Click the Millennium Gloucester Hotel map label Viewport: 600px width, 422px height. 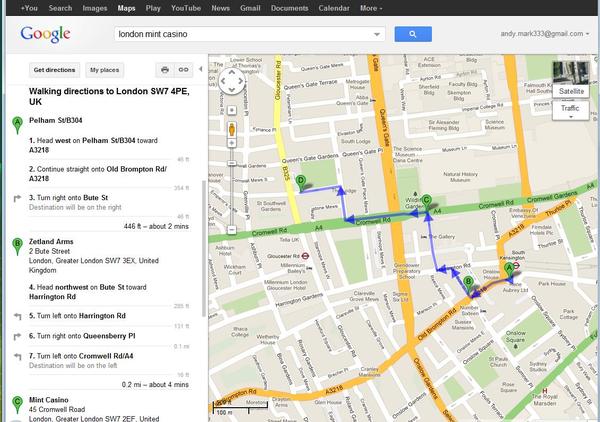[286, 285]
